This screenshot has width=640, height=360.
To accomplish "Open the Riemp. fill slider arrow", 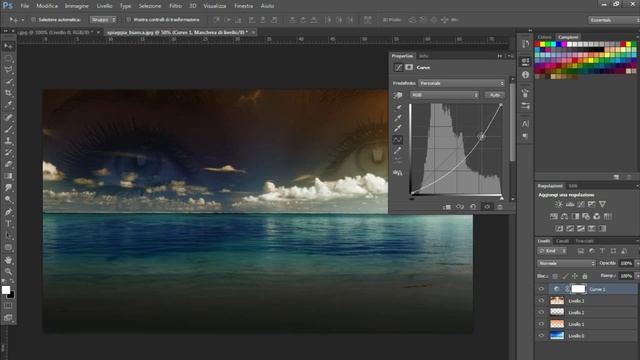I will click(637, 276).
